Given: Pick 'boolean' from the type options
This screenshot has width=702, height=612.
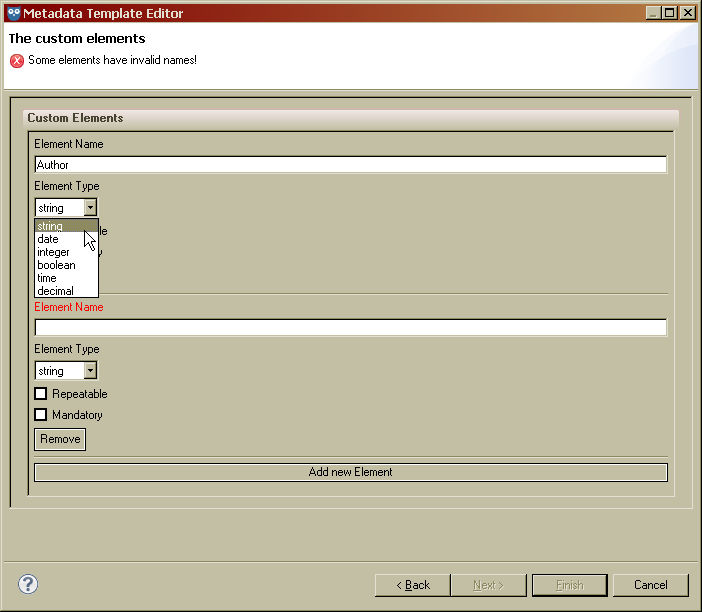Looking at the screenshot, I should (x=56, y=265).
